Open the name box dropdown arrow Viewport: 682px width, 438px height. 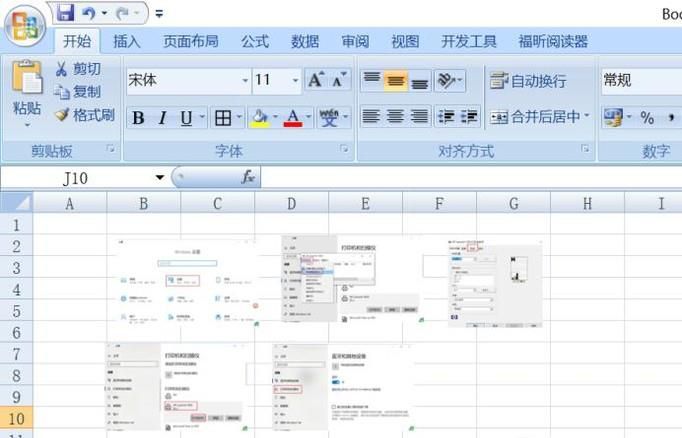(160, 177)
